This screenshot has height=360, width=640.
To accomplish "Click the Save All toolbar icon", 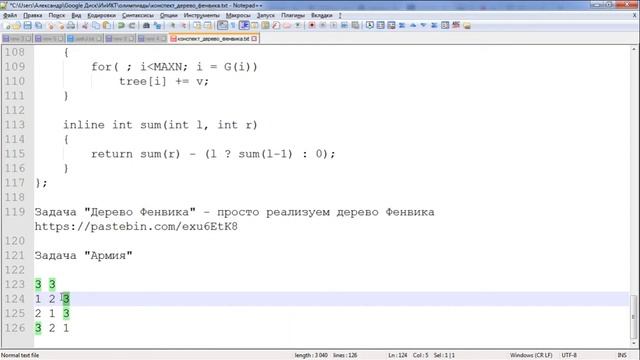I will [x=38, y=25].
